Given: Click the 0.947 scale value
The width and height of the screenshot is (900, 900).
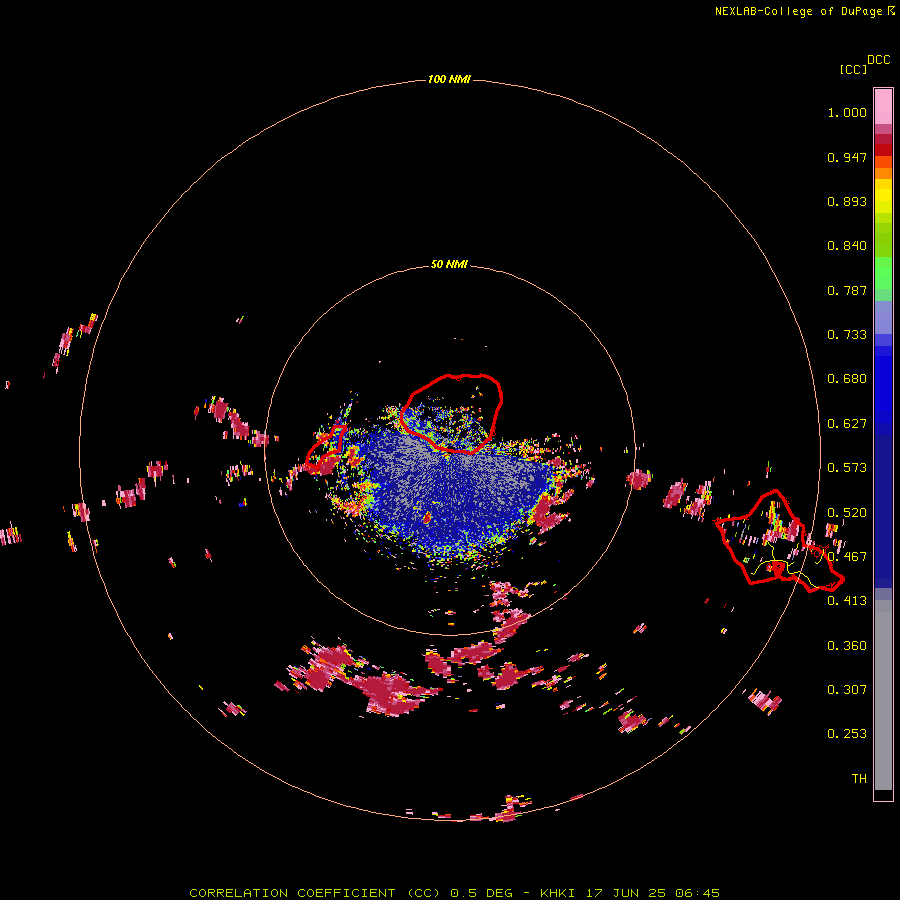Looking at the screenshot, I should [x=847, y=157].
